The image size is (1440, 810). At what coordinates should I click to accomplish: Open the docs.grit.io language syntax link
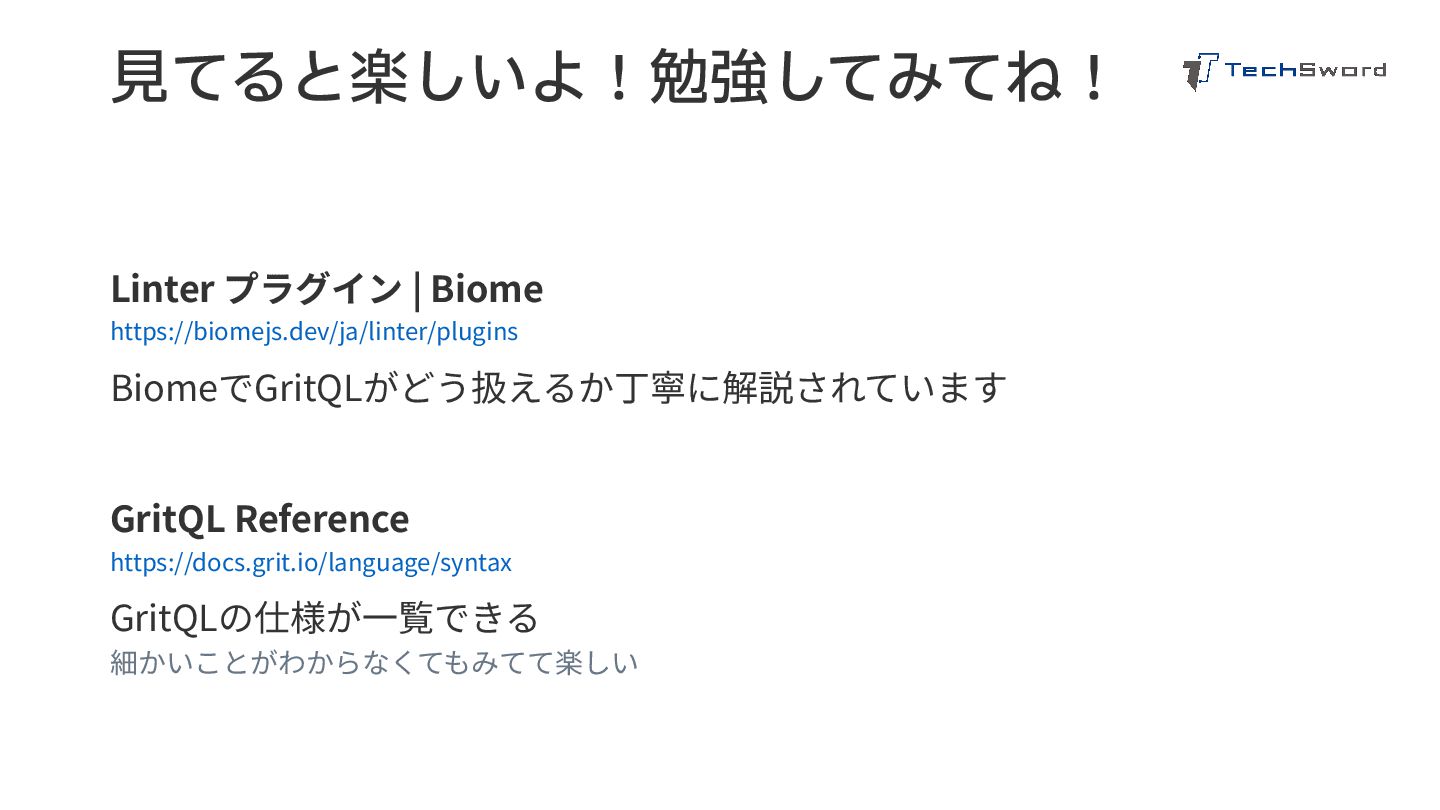click(x=311, y=562)
